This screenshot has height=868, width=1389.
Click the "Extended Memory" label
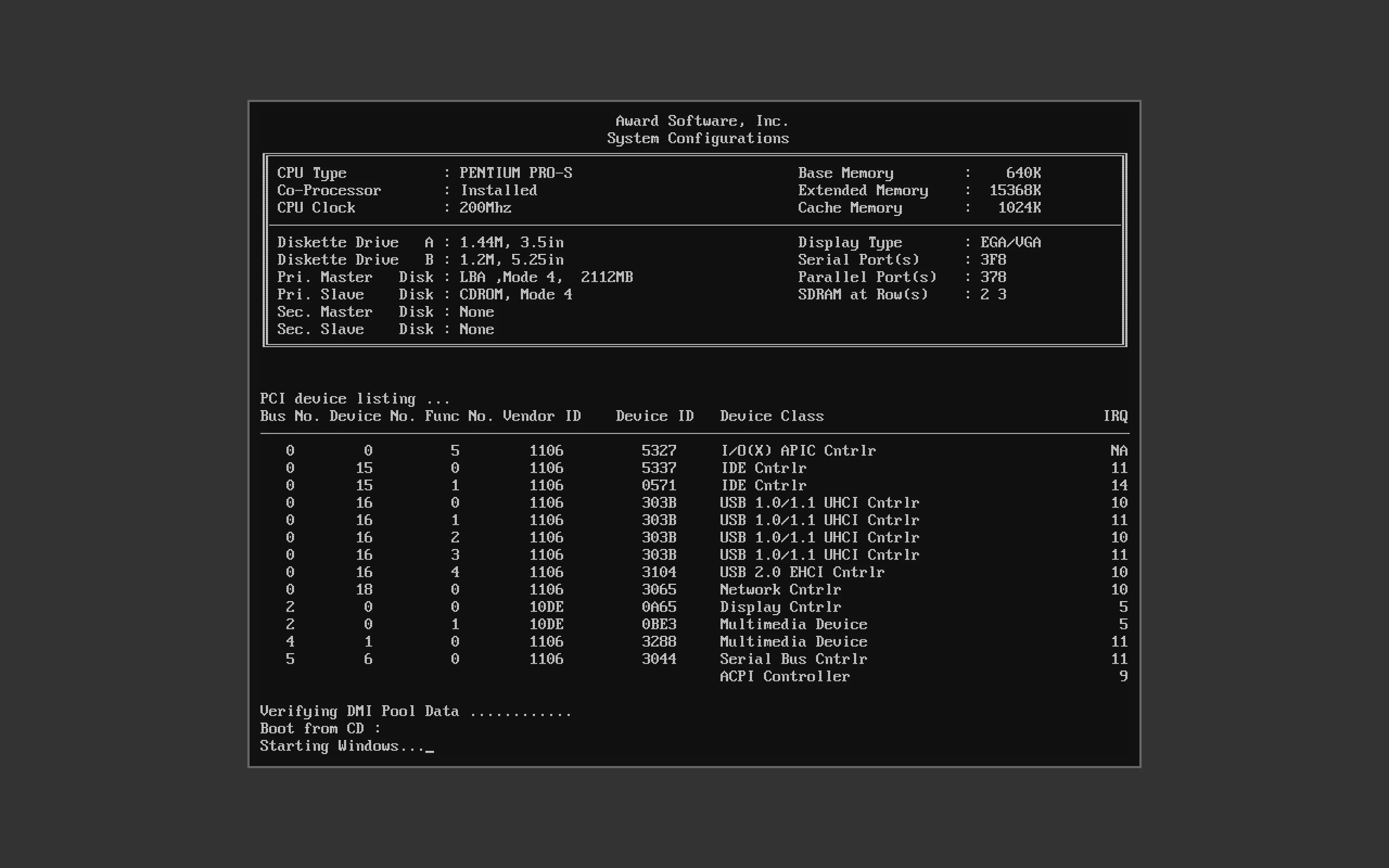pos(863,190)
